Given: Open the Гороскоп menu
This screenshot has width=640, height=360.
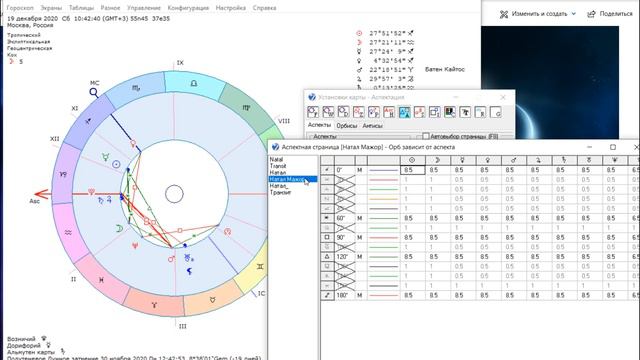Looking at the screenshot, I should point(20,8).
